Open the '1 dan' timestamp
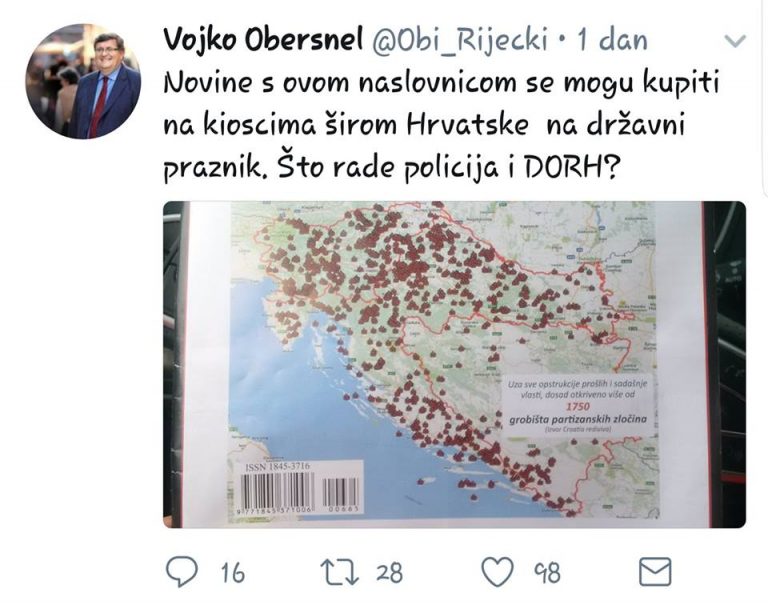 (612, 40)
